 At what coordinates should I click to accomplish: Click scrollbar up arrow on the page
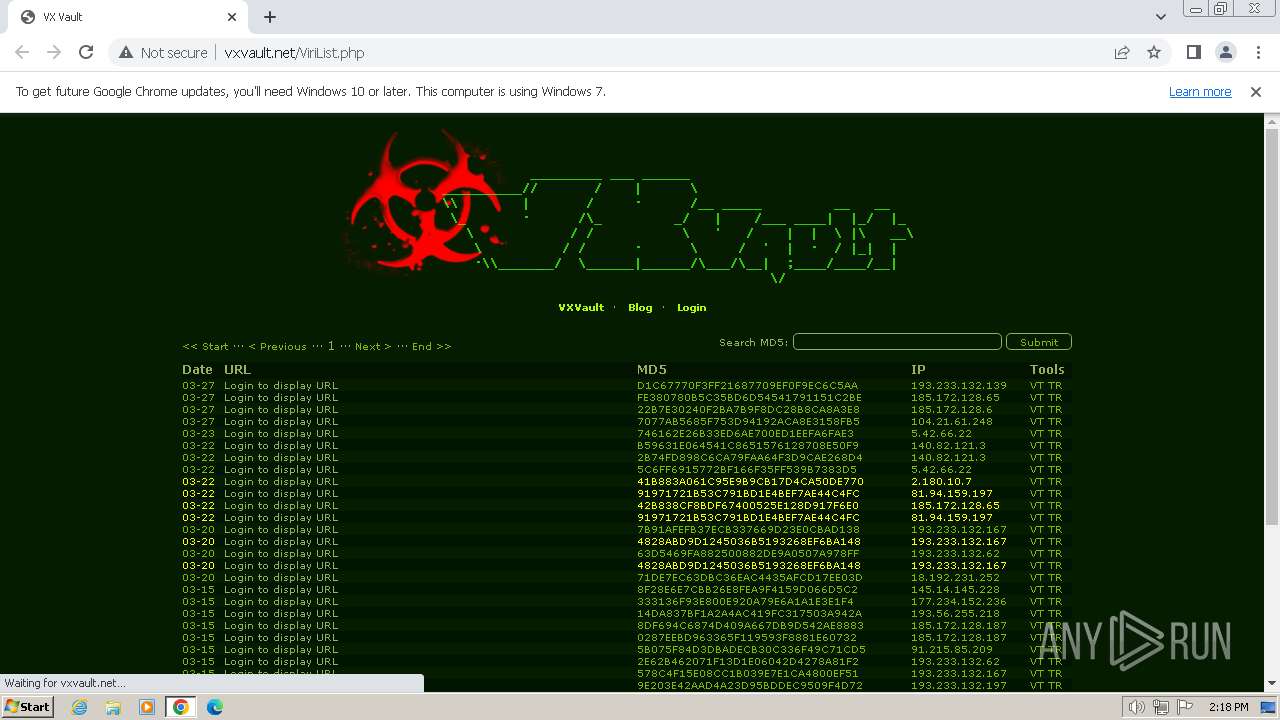(x=1272, y=122)
